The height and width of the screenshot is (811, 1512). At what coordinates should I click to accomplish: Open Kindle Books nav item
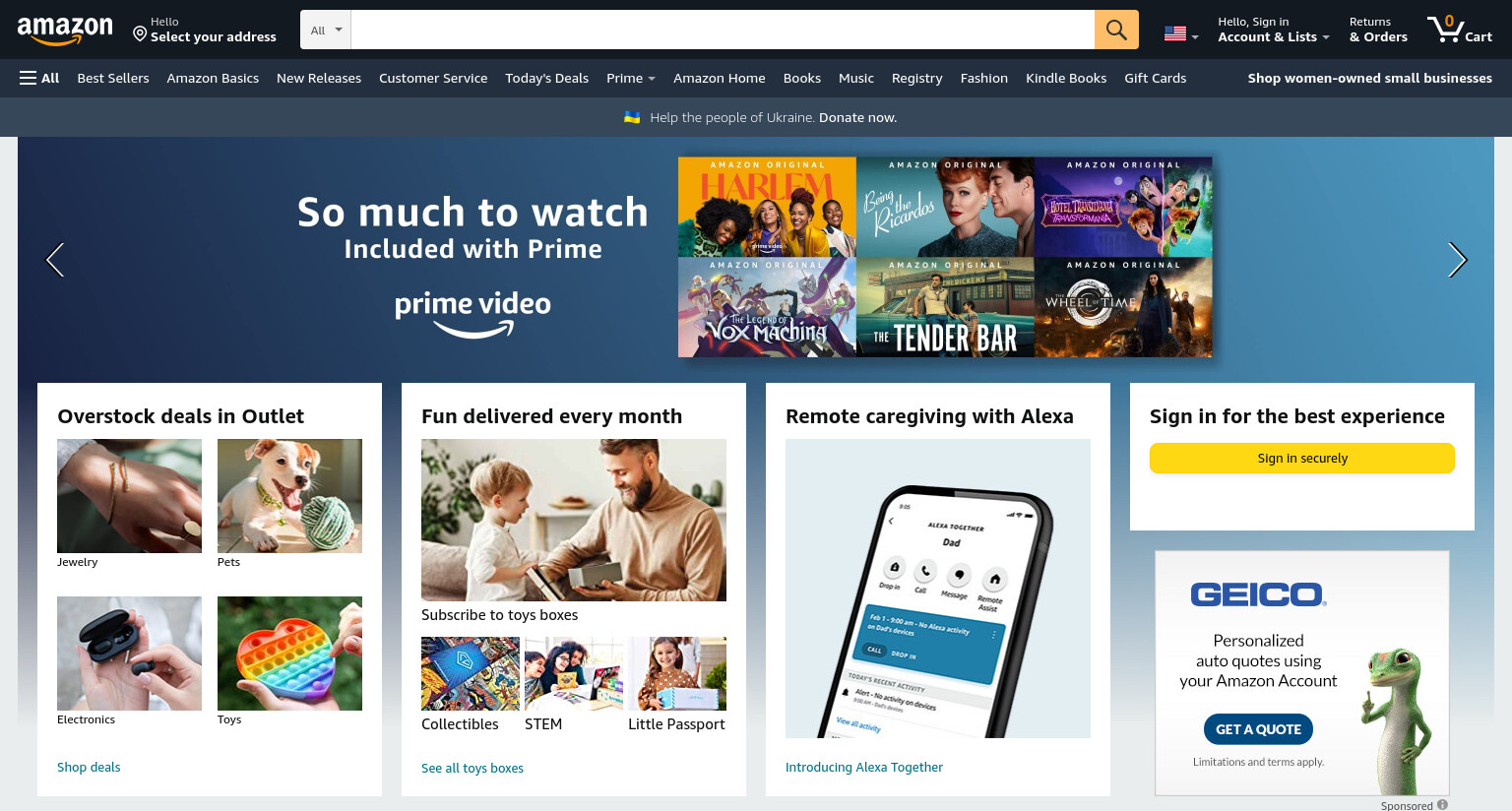coord(1066,78)
